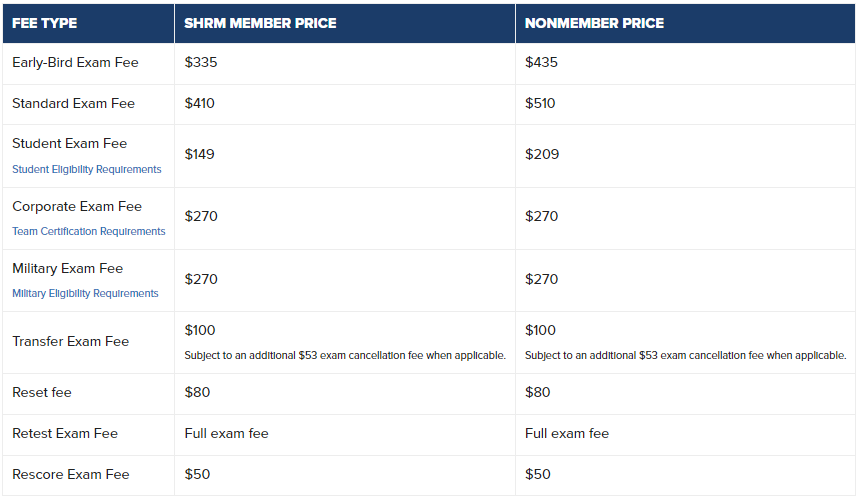Click the Student Exam Fee label

coord(69,143)
